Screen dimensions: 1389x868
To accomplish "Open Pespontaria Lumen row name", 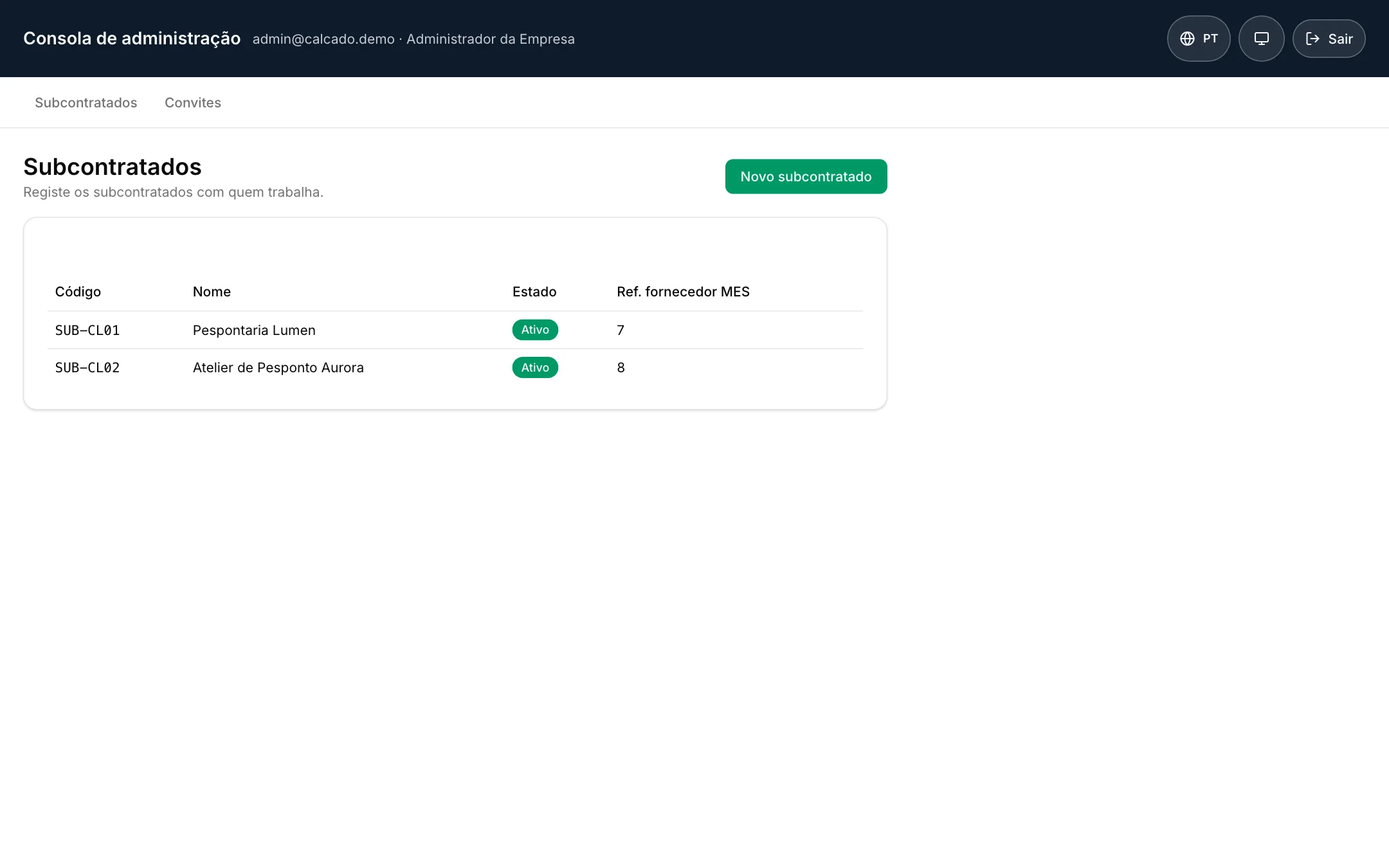I will [x=254, y=330].
